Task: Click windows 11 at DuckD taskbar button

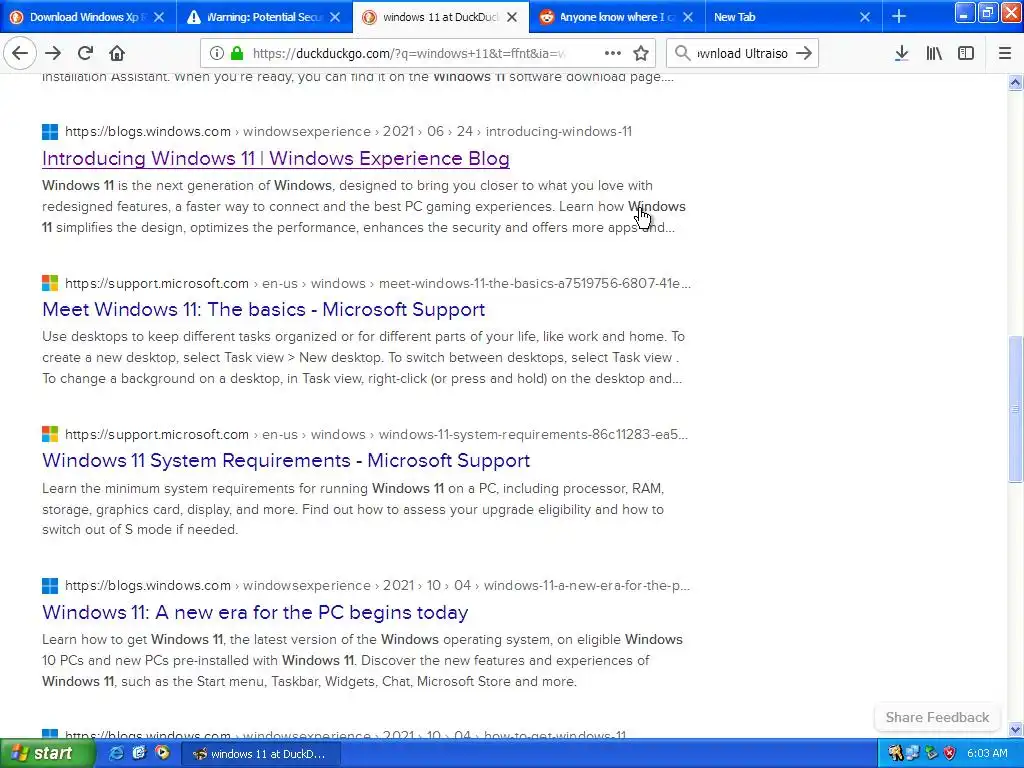Action: tap(260, 754)
